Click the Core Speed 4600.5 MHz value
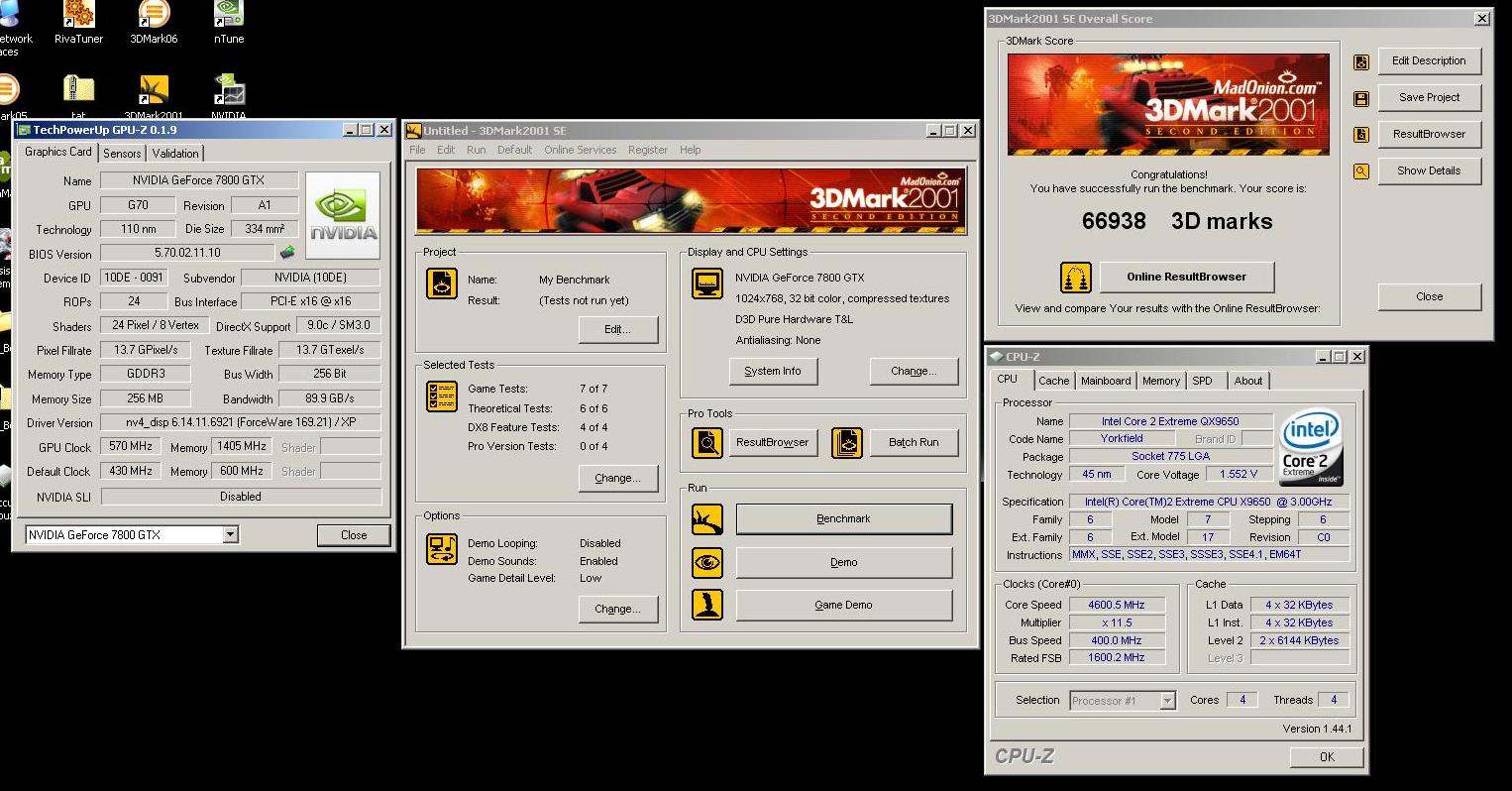Screen dimensions: 1512x791 [1117, 605]
